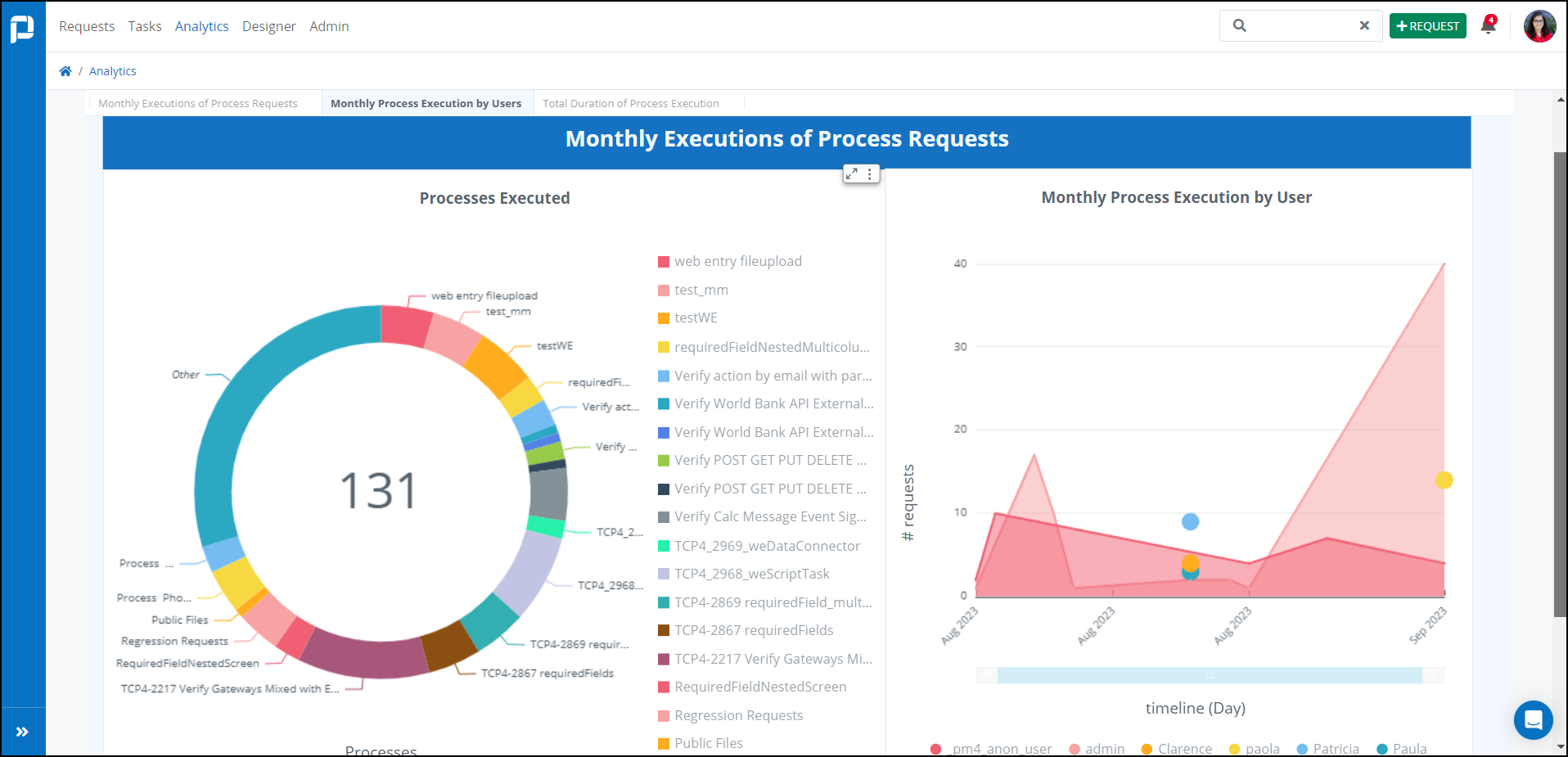This screenshot has width=1568, height=757.
Task: Click the home breadcrumb icon
Action: [x=65, y=70]
